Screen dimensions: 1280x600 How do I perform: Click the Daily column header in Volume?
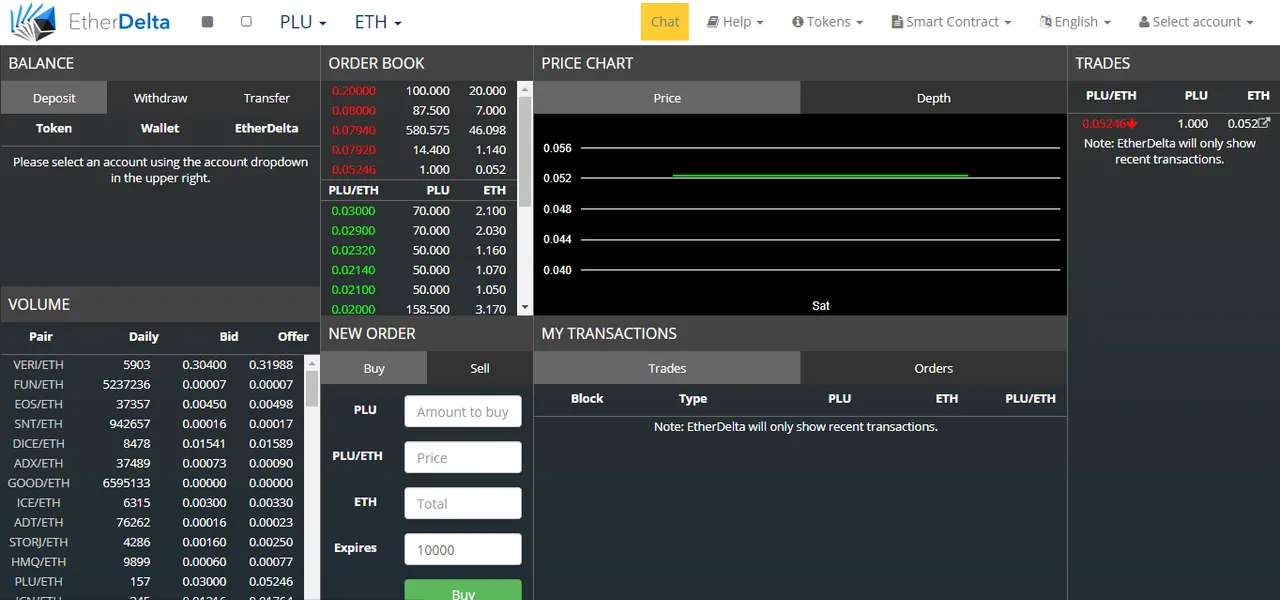point(144,337)
